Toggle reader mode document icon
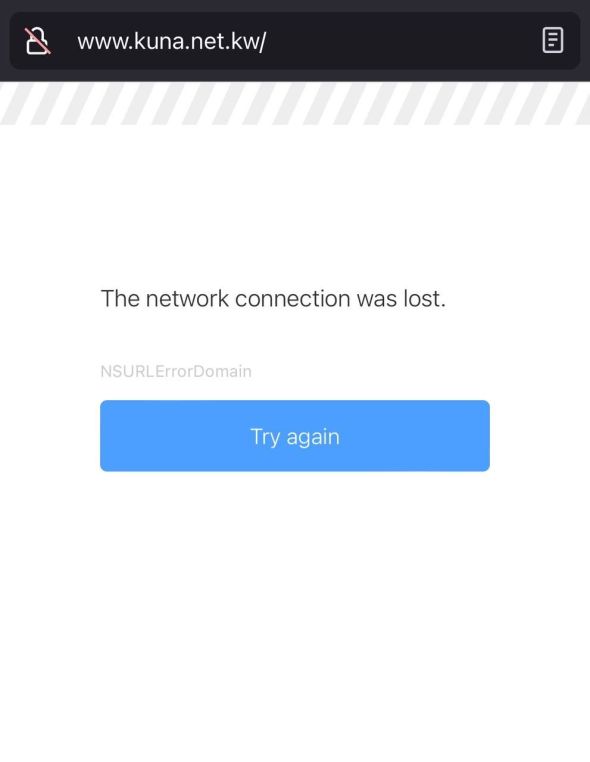The width and height of the screenshot is (590, 762). coord(553,40)
